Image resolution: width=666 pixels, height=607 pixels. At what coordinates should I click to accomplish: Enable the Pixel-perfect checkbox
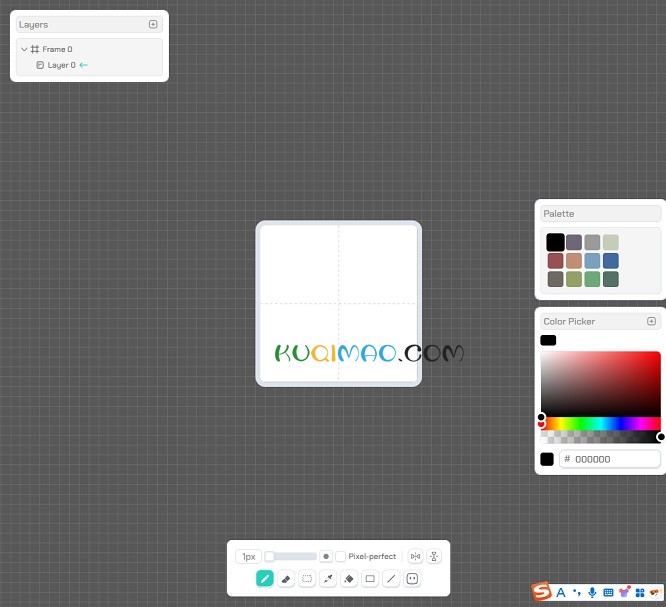pyautogui.click(x=340, y=556)
